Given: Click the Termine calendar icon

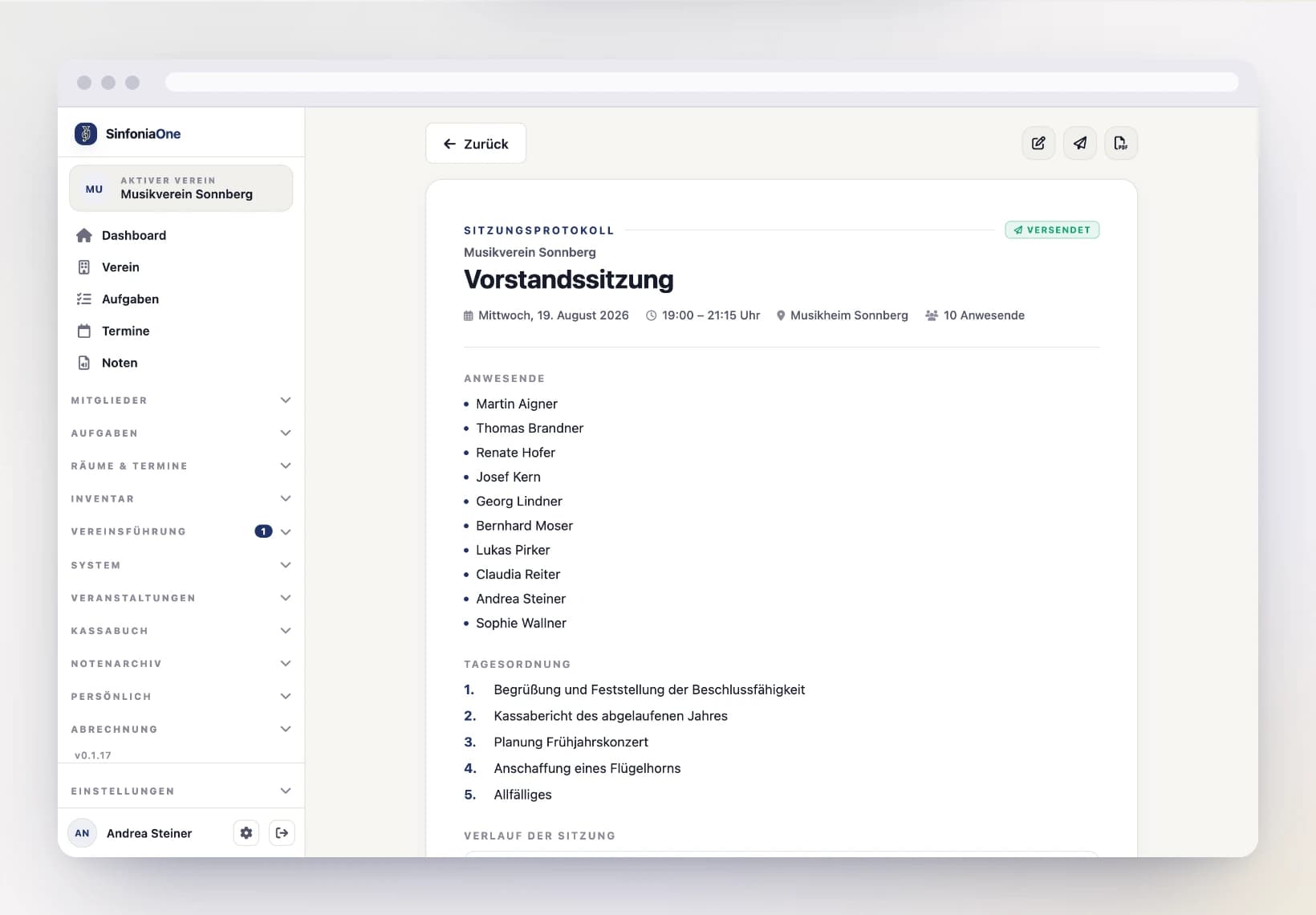Looking at the screenshot, I should pos(84,331).
